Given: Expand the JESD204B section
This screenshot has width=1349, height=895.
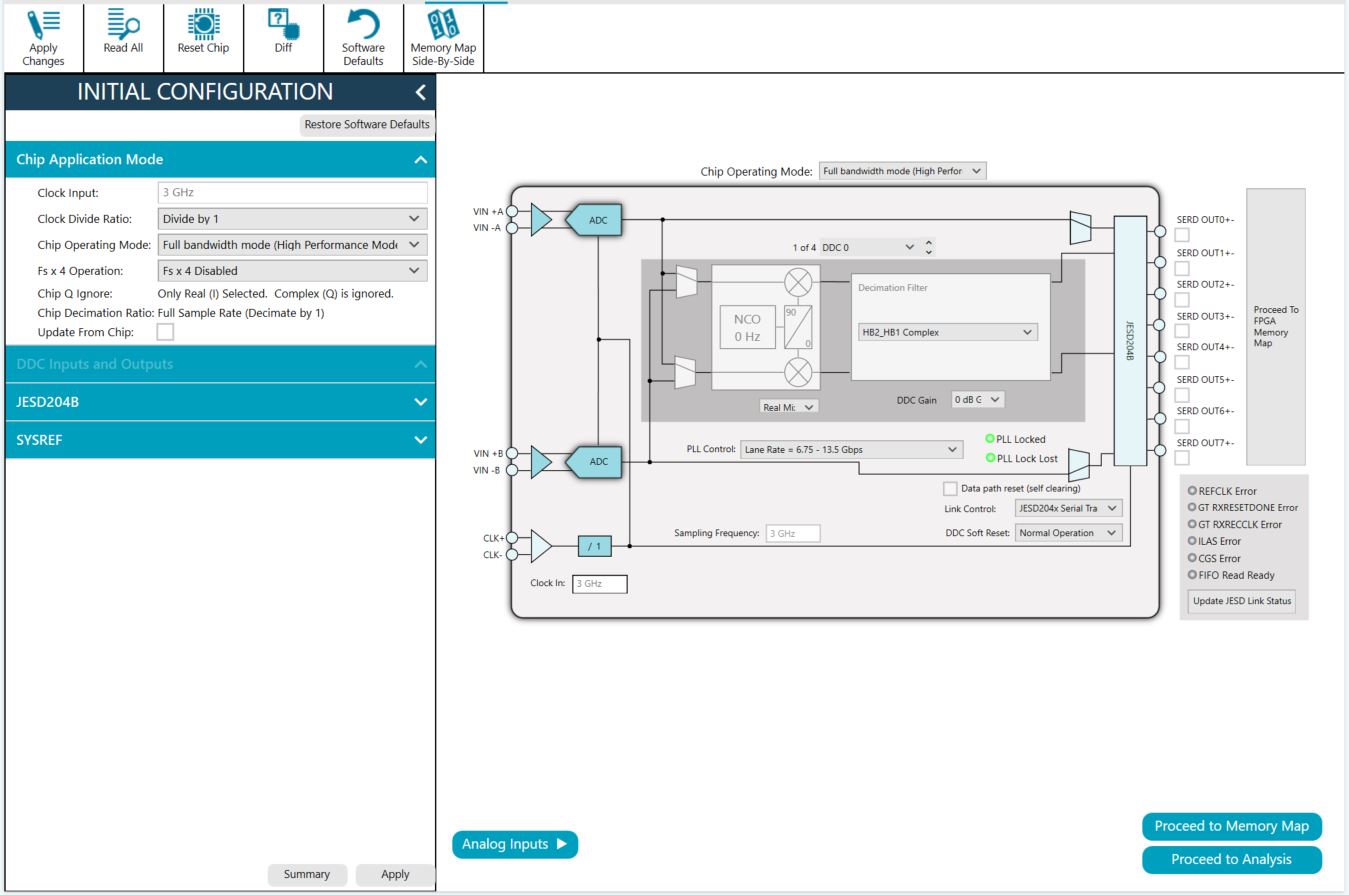Looking at the screenshot, I should click(220, 402).
